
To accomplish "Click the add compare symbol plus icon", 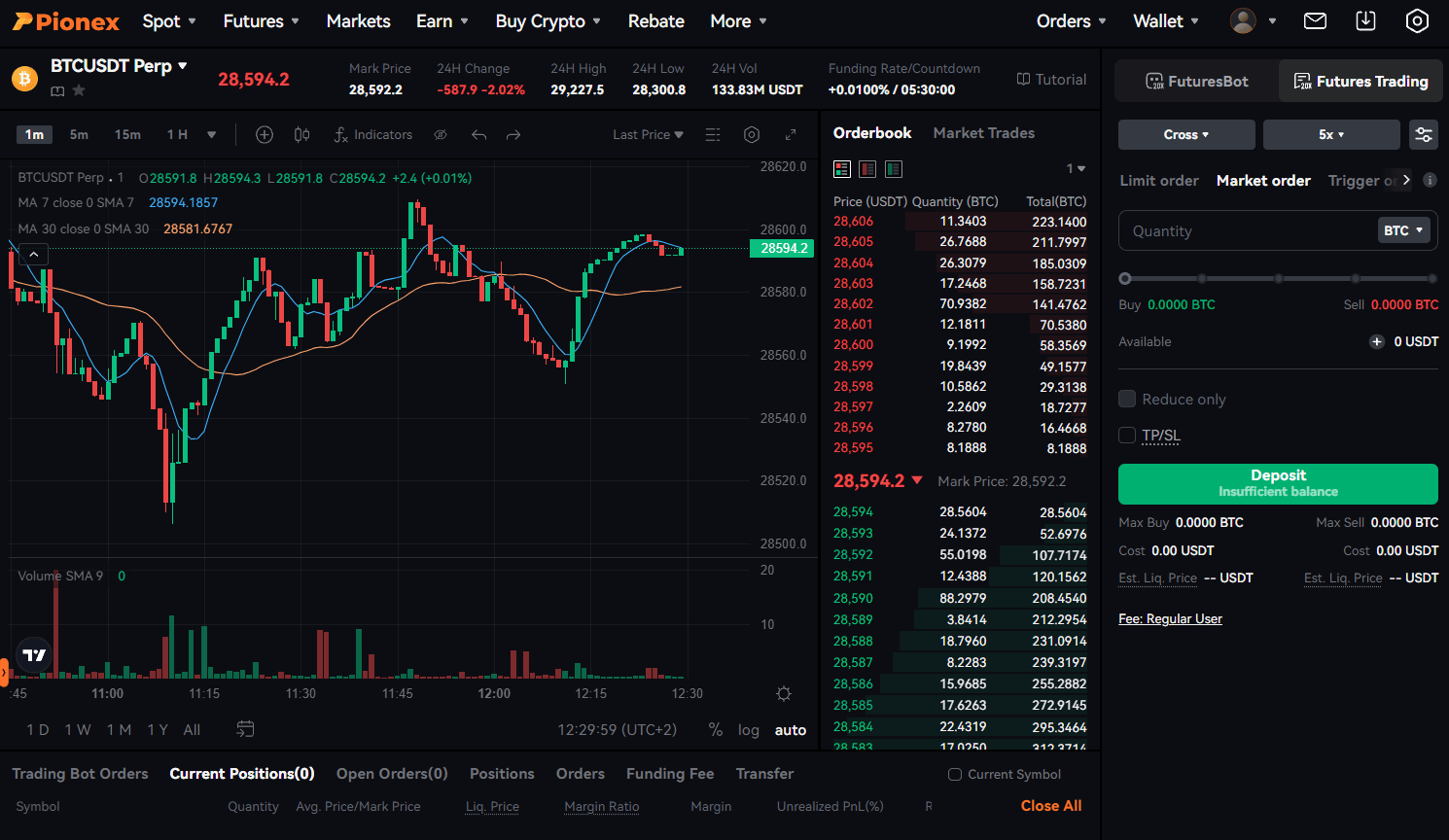I will [265, 135].
